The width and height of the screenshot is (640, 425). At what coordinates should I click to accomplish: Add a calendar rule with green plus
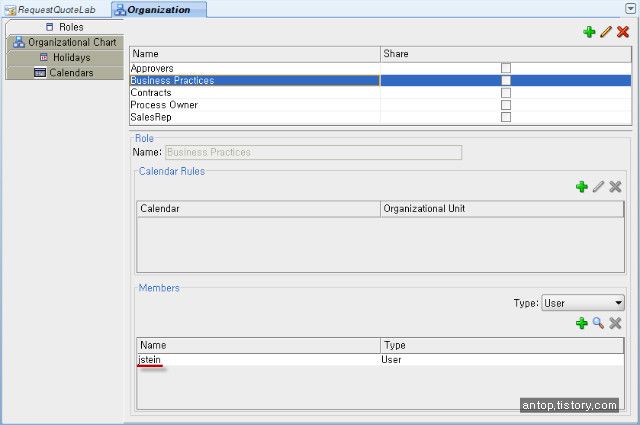[582, 187]
